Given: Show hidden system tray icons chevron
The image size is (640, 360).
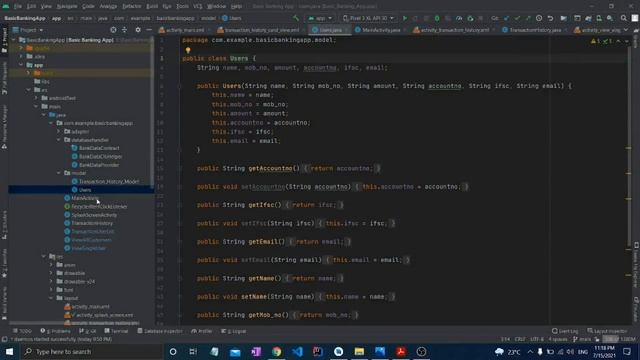Looking at the screenshot, I should (x=530, y=351).
